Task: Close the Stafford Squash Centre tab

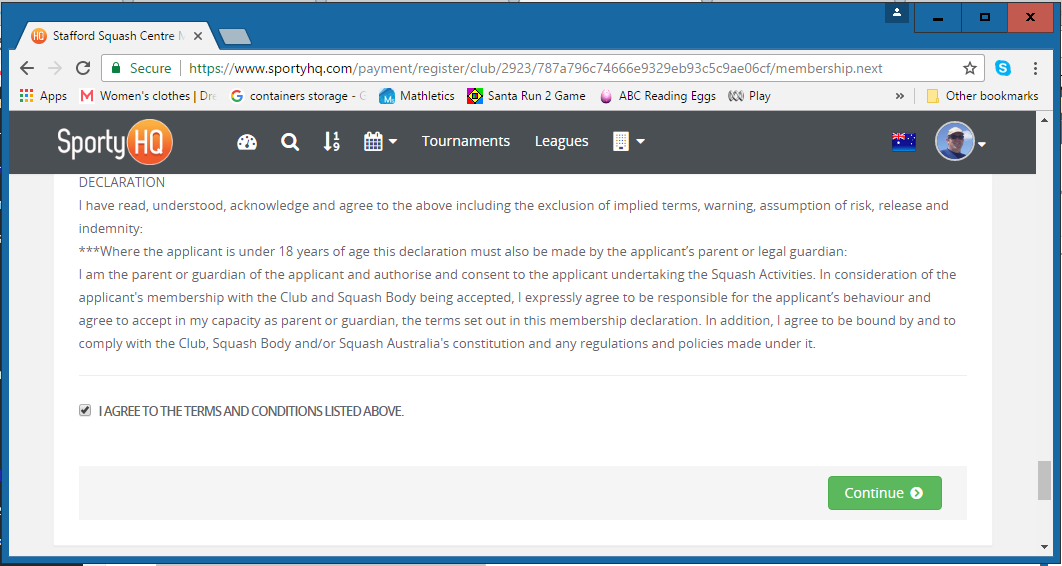Action: point(198,36)
